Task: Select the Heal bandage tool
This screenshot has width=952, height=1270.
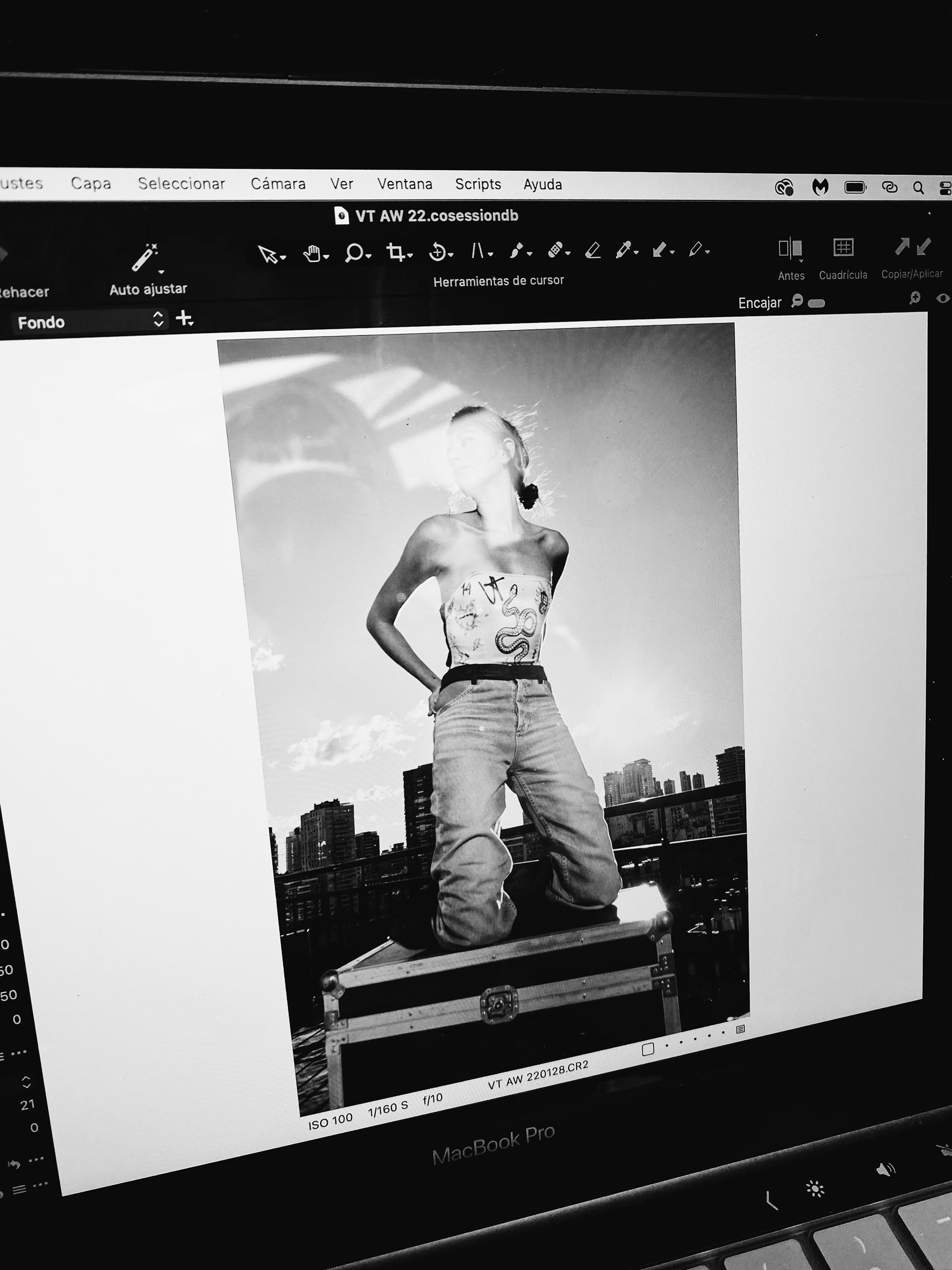Action: click(555, 250)
